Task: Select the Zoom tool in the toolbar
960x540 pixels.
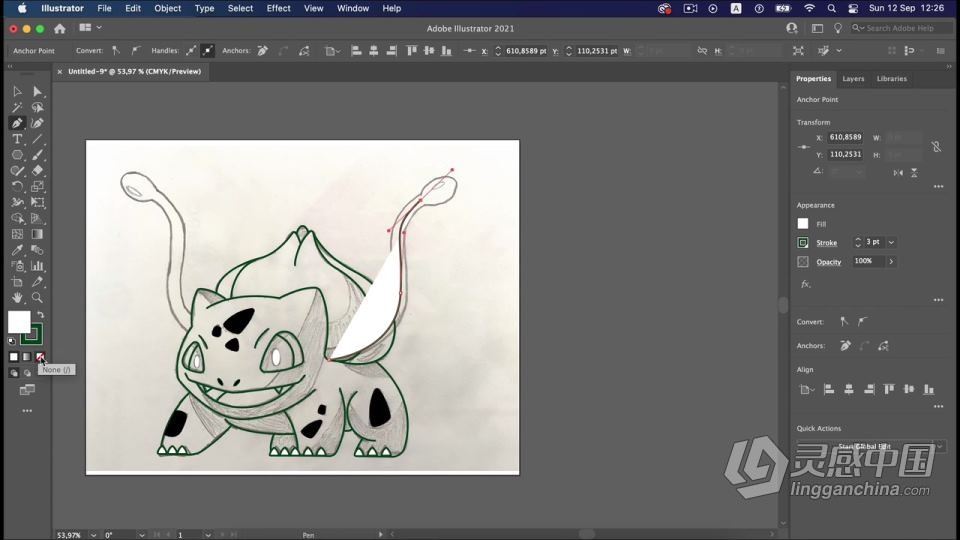Action: click(x=37, y=298)
